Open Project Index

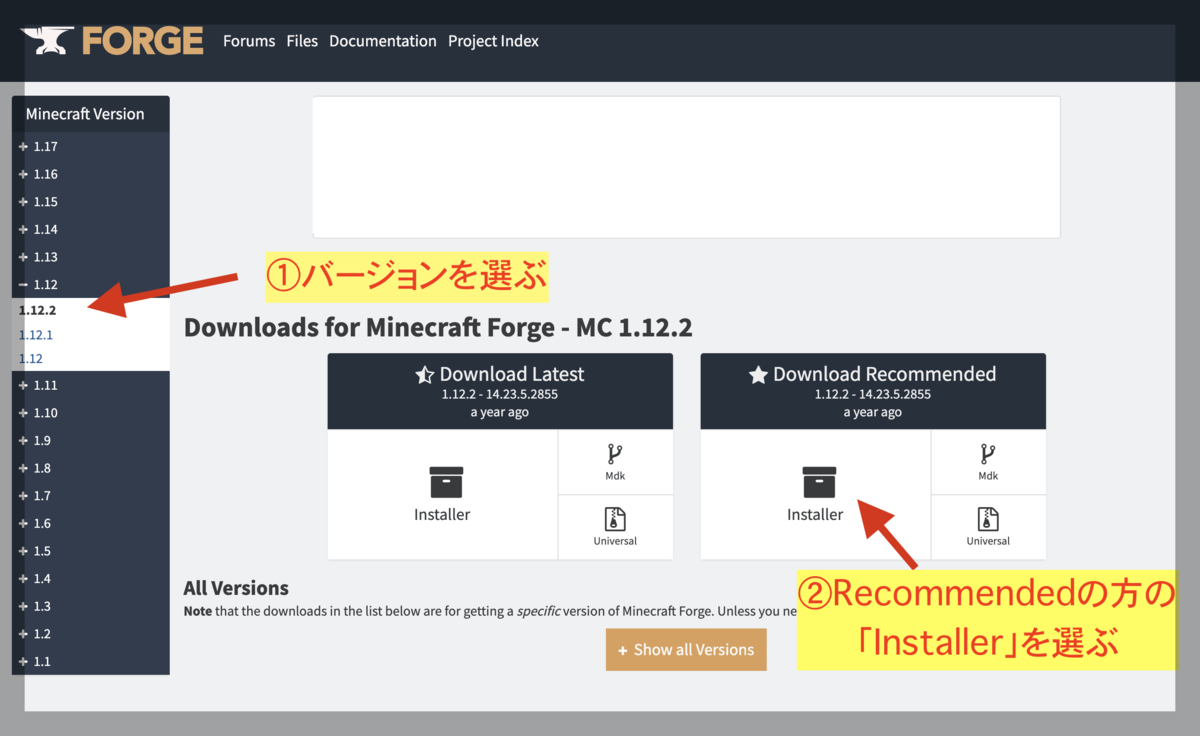coord(493,41)
